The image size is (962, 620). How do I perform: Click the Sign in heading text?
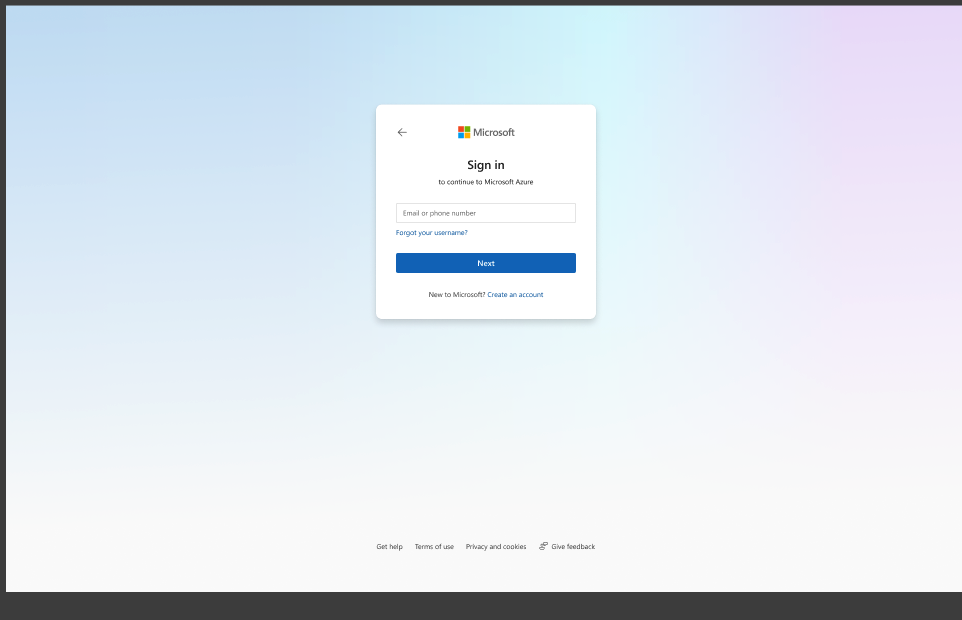[x=486, y=165]
